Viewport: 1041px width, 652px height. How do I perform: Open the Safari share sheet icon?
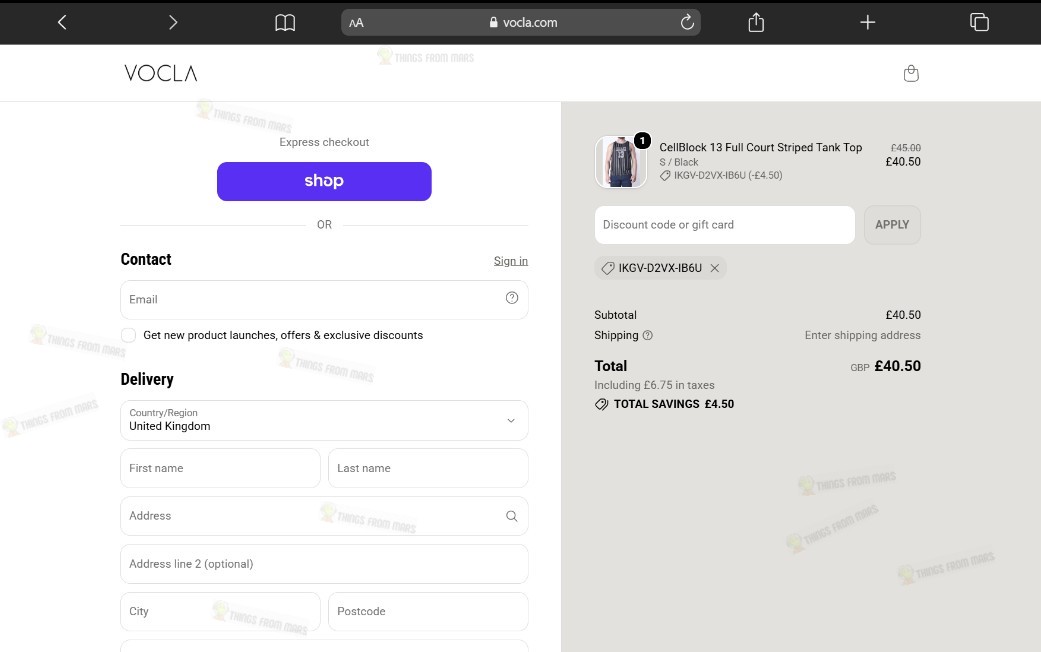pos(756,23)
